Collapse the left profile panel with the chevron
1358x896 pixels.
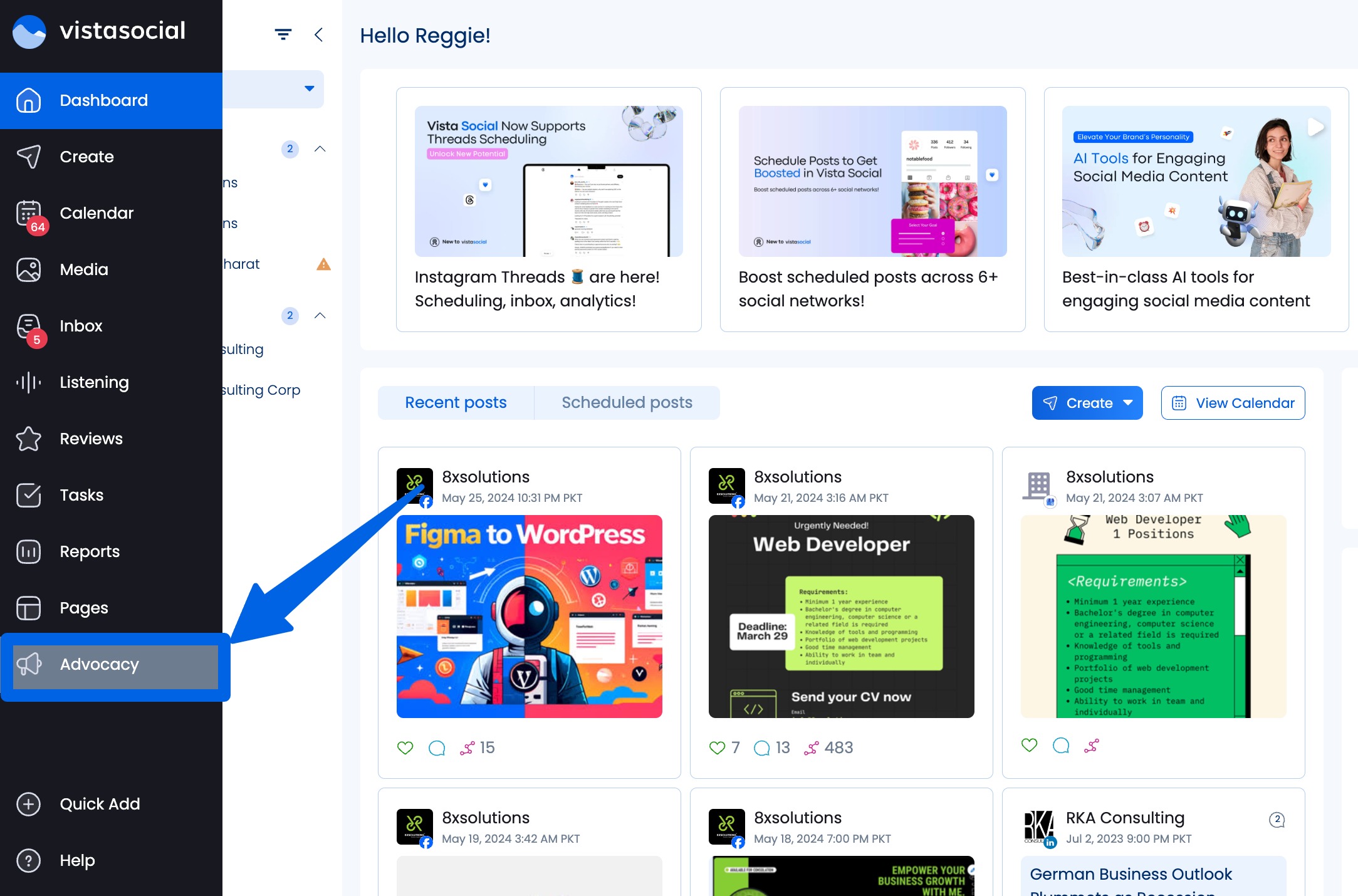click(320, 35)
